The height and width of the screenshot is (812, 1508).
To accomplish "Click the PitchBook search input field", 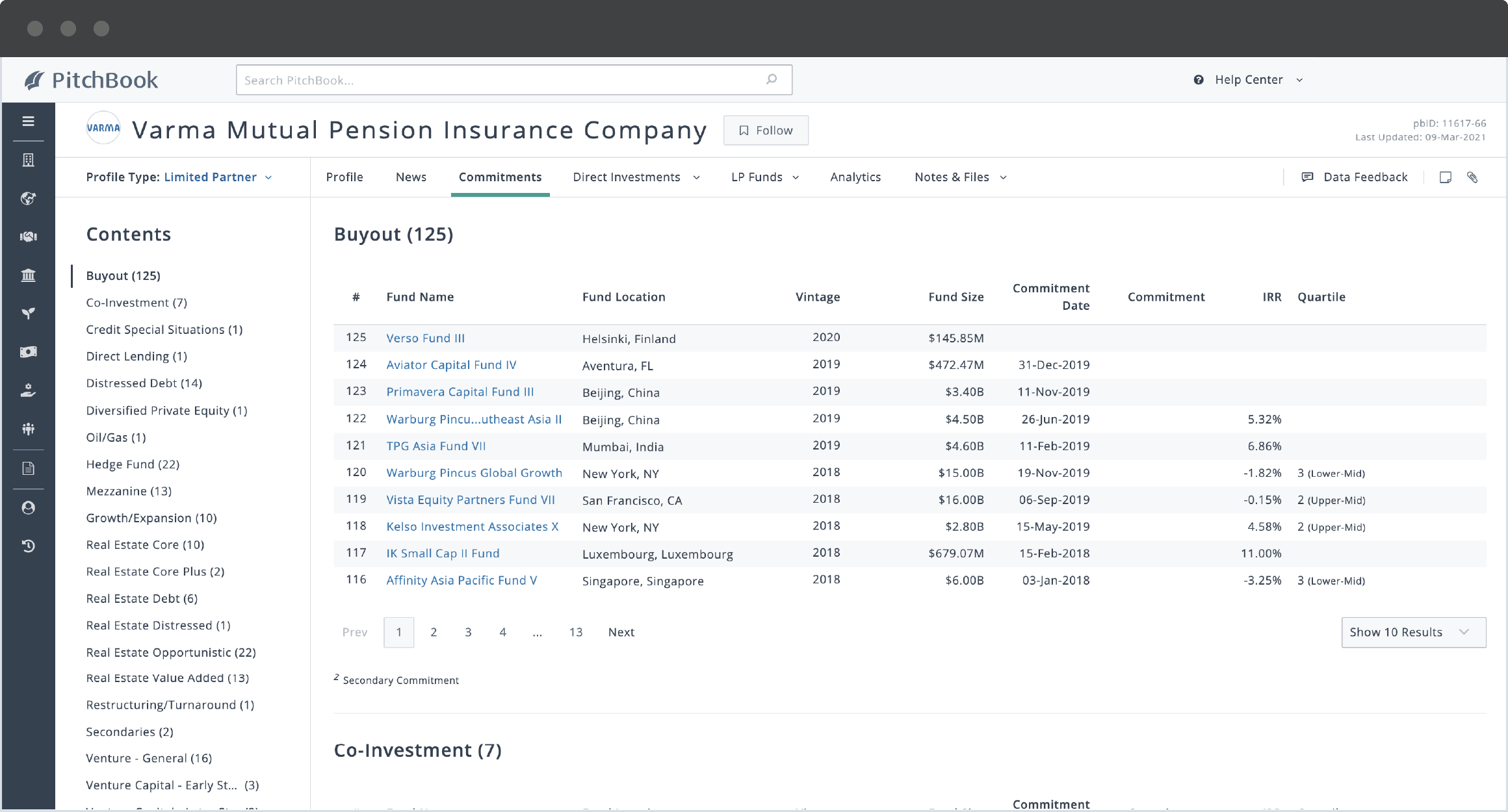I will 513,79.
